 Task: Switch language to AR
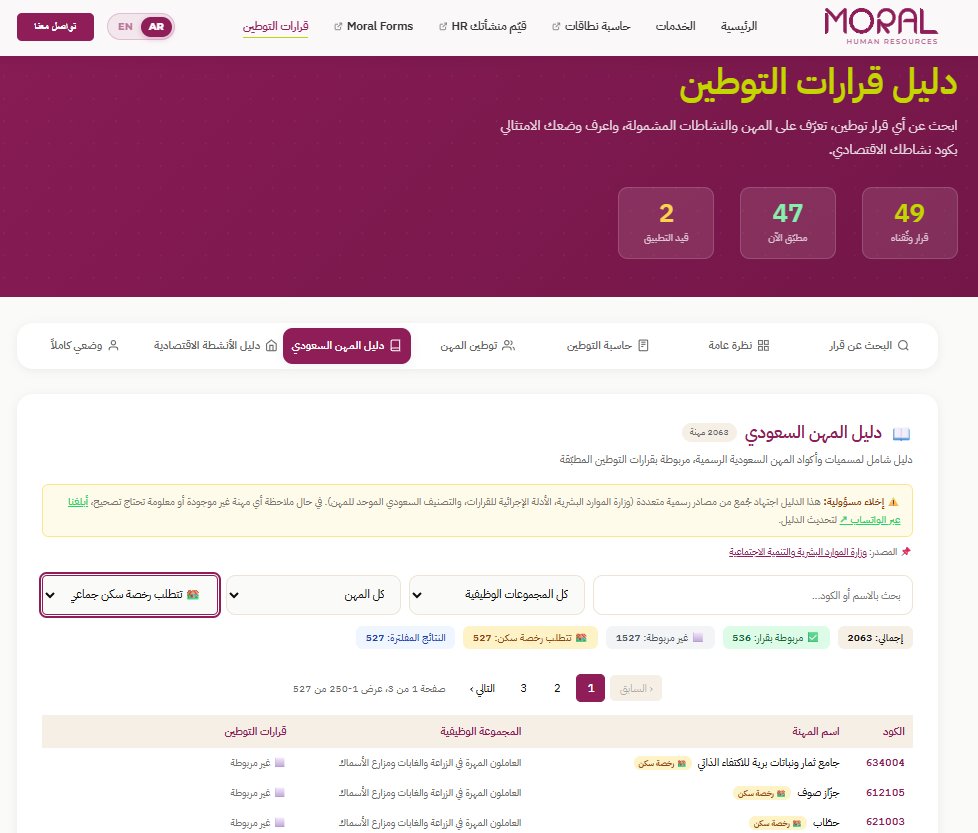[x=157, y=27]
